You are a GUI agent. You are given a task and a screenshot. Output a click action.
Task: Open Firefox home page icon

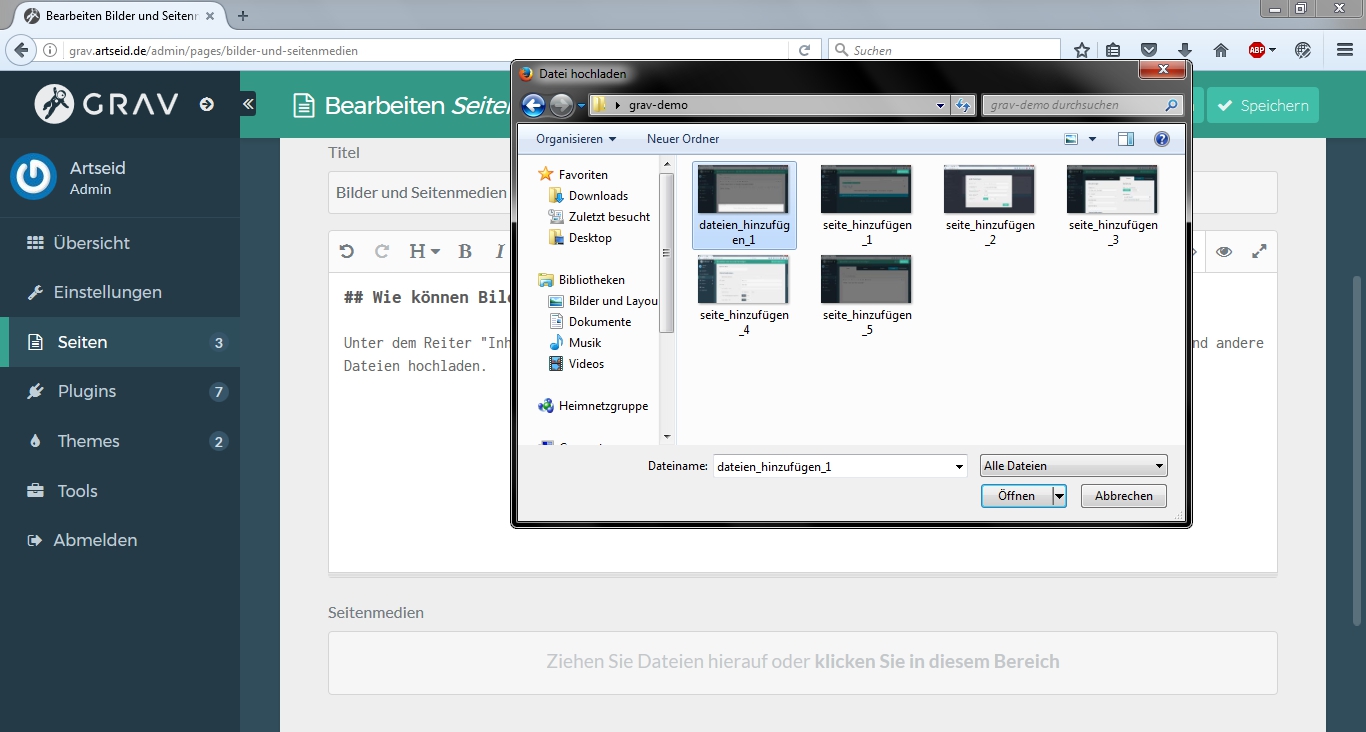coord(1220,50)
